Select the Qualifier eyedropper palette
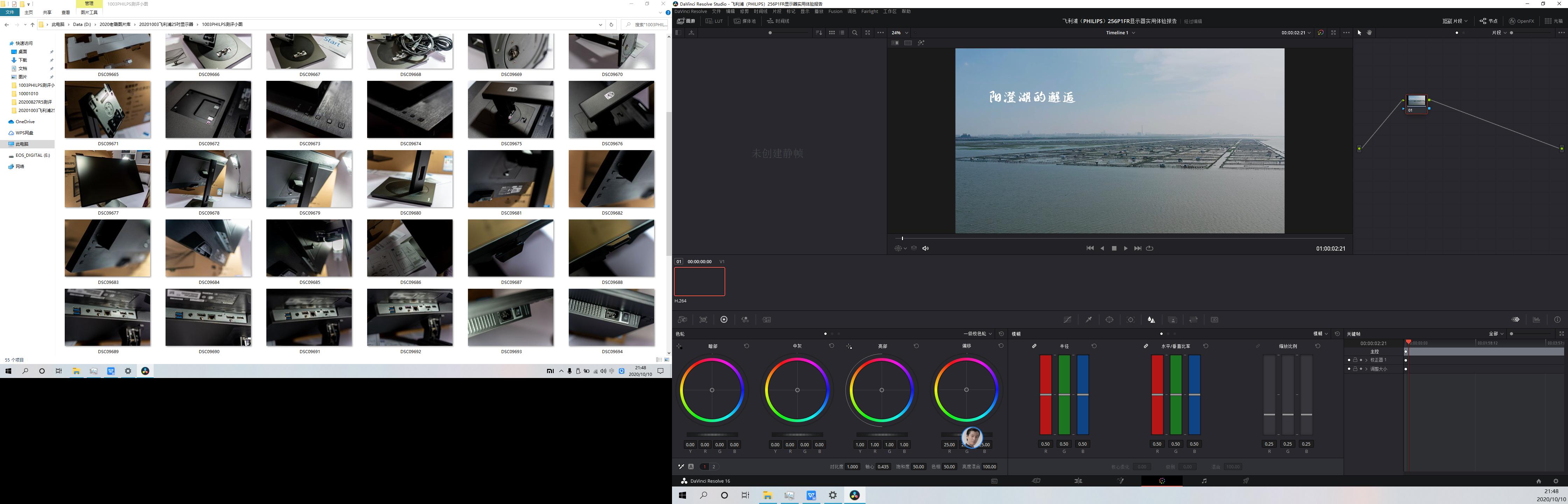 coord(1088,320)
